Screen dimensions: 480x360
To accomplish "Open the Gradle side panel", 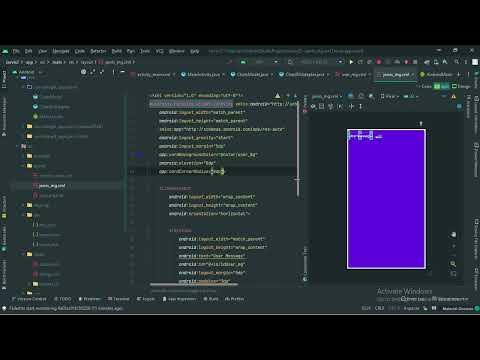I will pyautogui.click(x=476, y=80).
